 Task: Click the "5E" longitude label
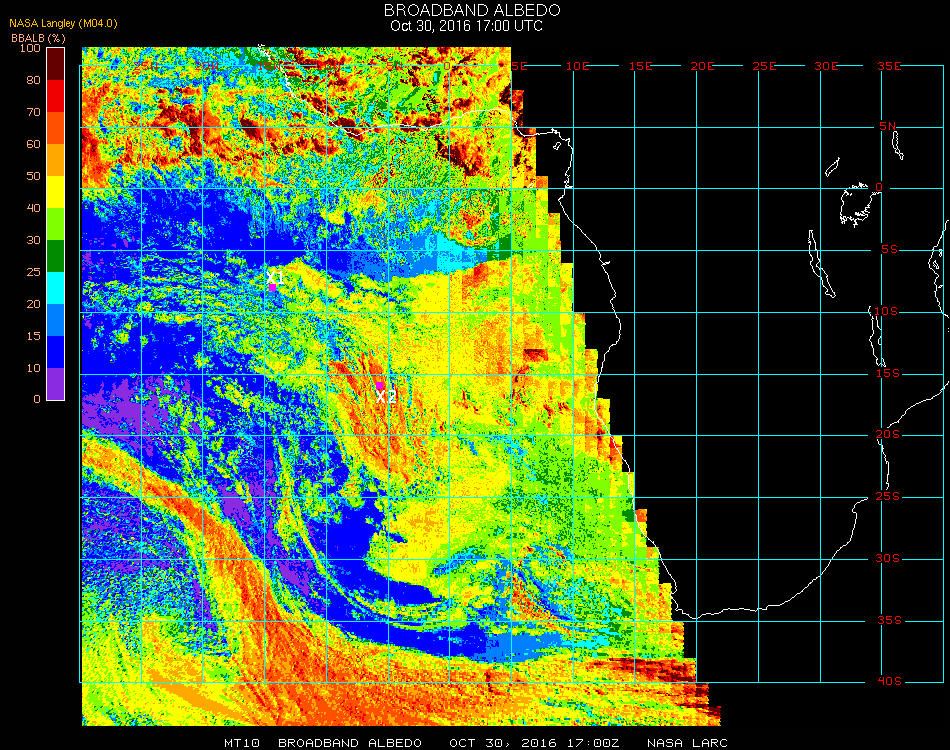pos(520,66)
